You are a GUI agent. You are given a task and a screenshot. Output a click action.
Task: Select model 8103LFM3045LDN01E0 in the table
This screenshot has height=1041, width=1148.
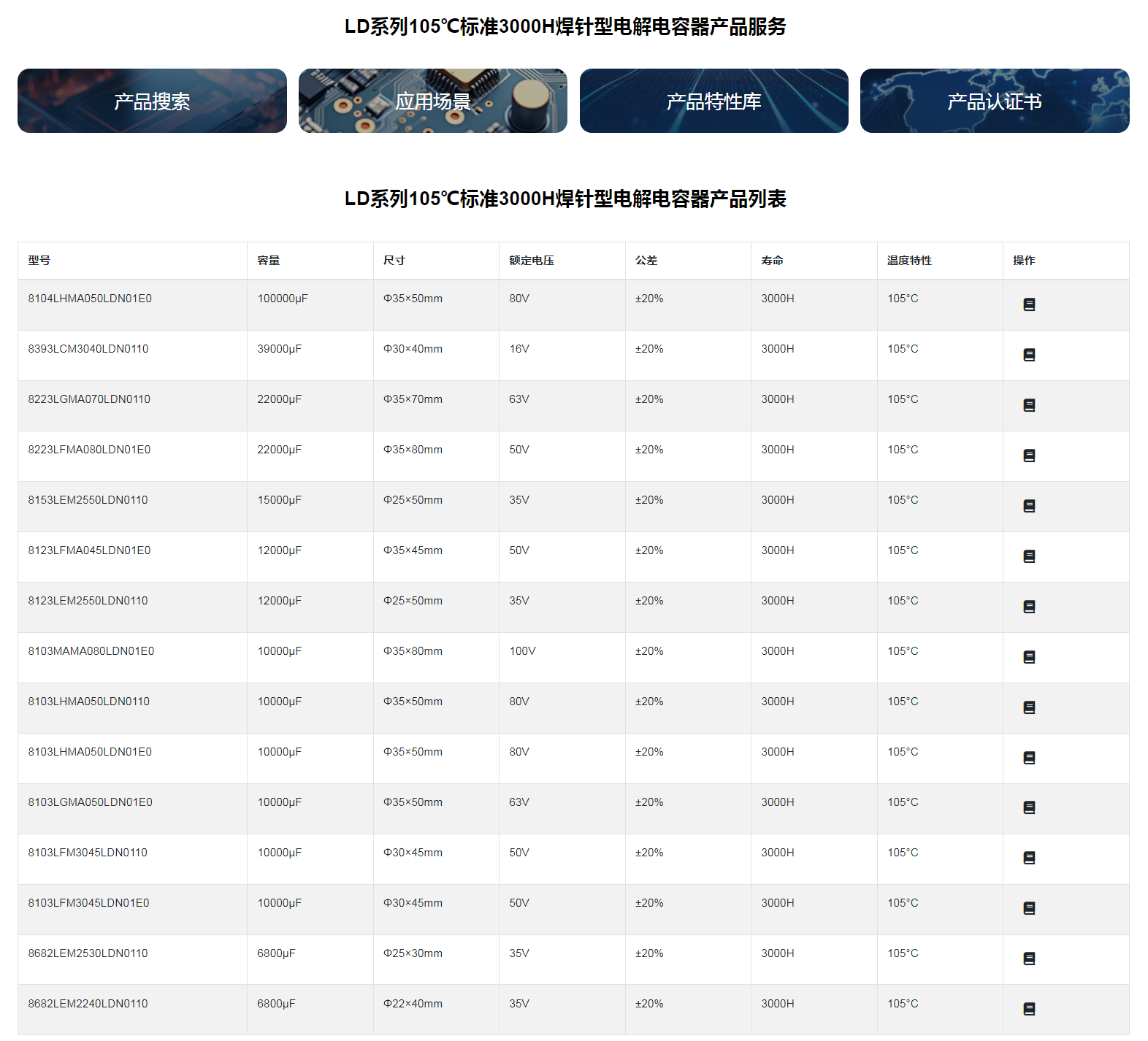pos(88,903)
